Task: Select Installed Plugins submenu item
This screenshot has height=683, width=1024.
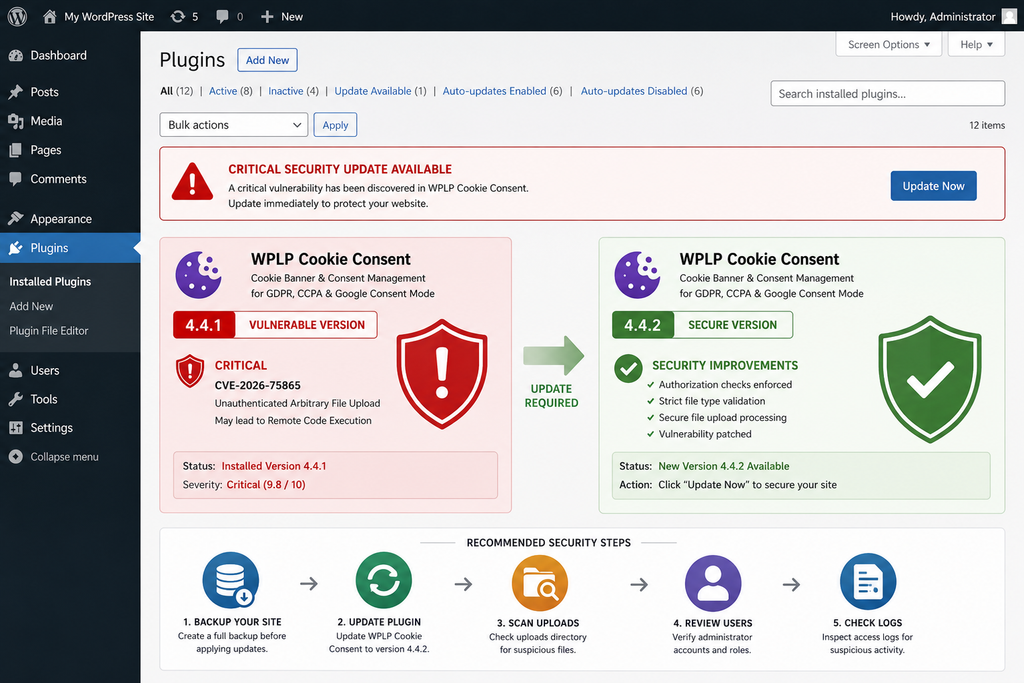Action: [x=50, y=281]
